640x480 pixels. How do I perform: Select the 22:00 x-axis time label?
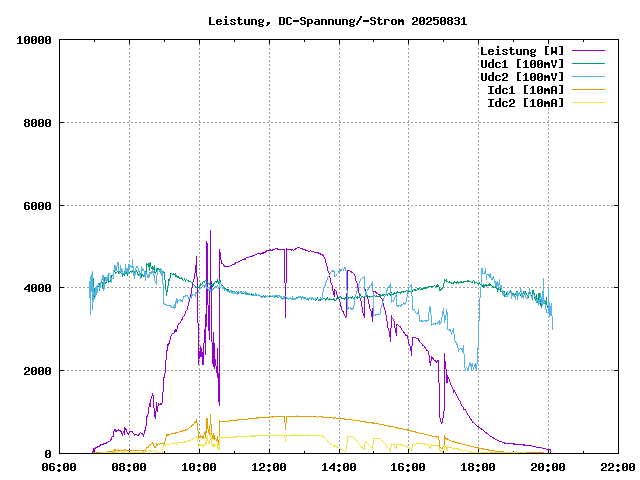coord(617,467)
